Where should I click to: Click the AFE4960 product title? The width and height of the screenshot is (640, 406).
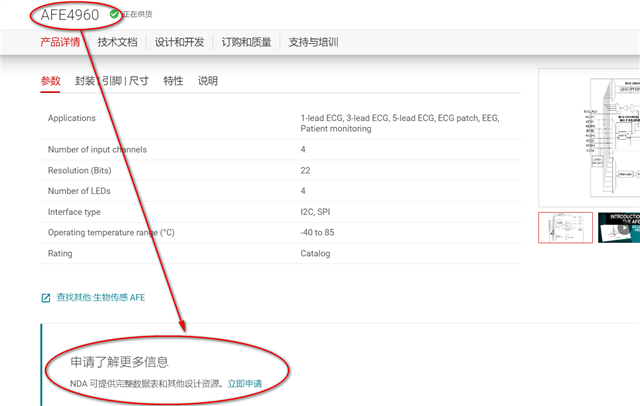(x=70, y=15)
